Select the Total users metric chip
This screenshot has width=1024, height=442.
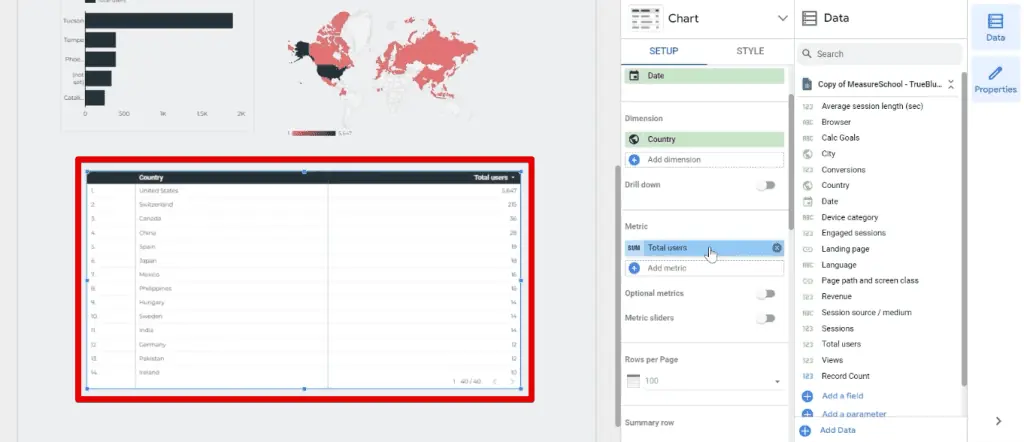click(x=704, y=248)
